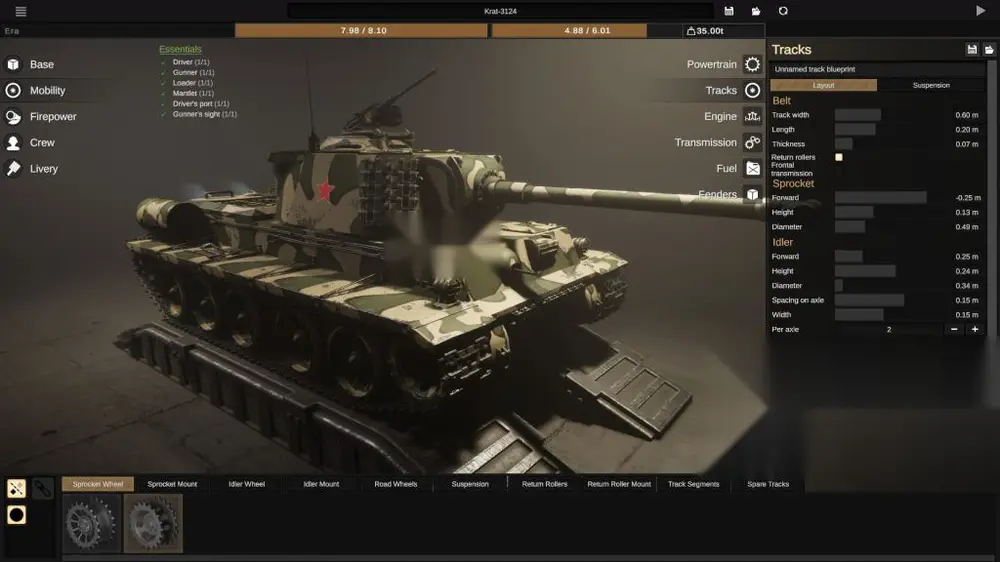The height and width of the screenshot is (562, 1000).
Task: Decrease Per axle count with minus
Action: pyautogui.click(x=953, y=329)
